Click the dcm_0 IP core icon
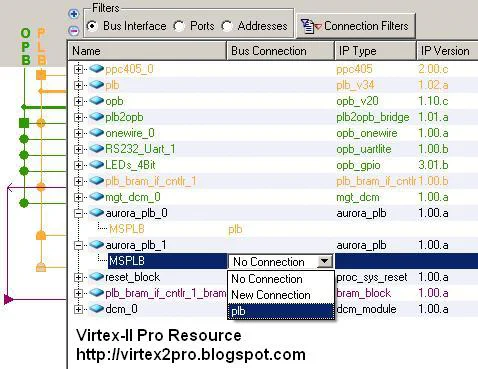The width and height of the screenshot is (478, 369). [x=97, y=308]
